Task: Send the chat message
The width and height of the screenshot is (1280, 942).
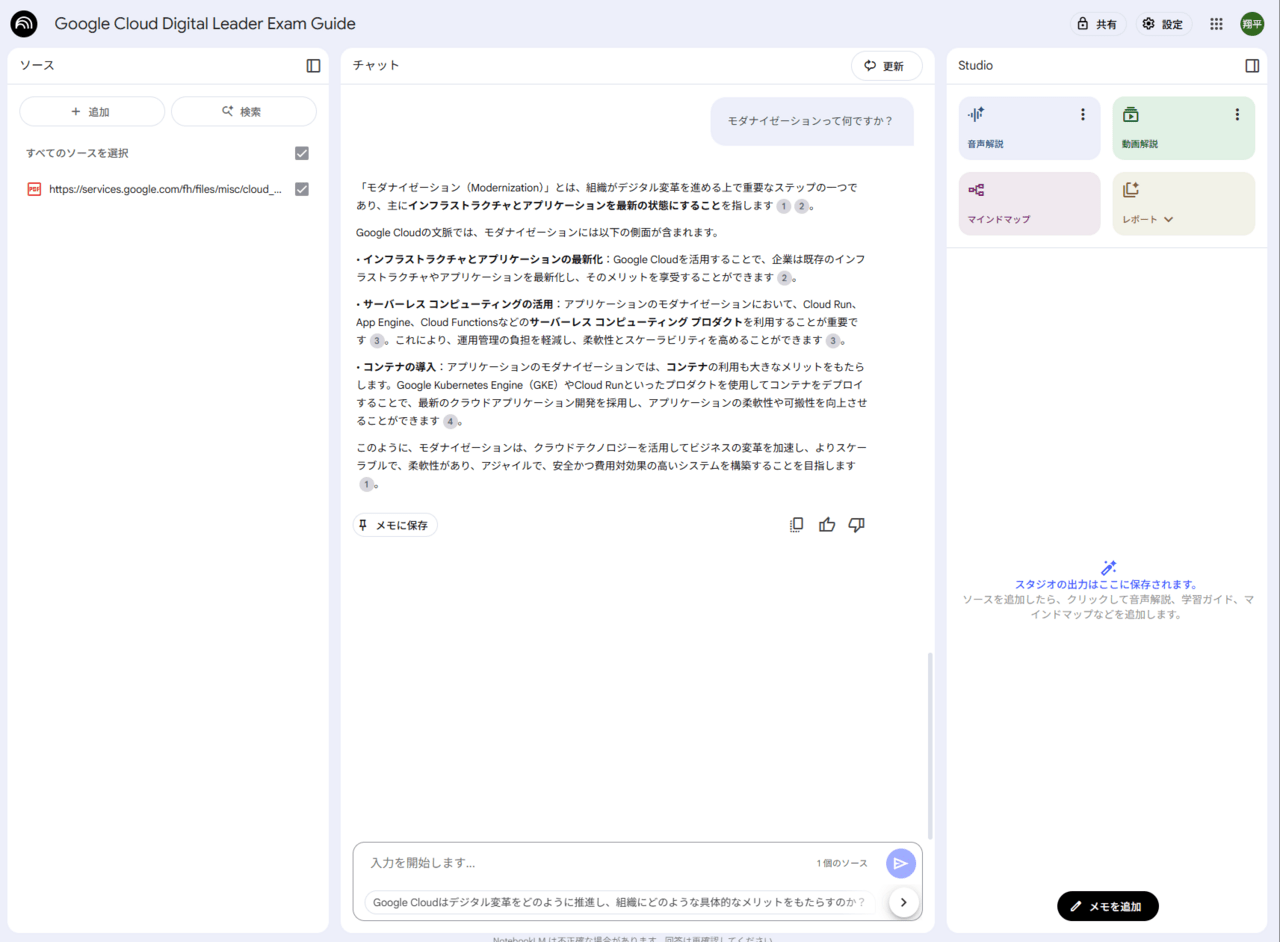Action: point(900,863)
